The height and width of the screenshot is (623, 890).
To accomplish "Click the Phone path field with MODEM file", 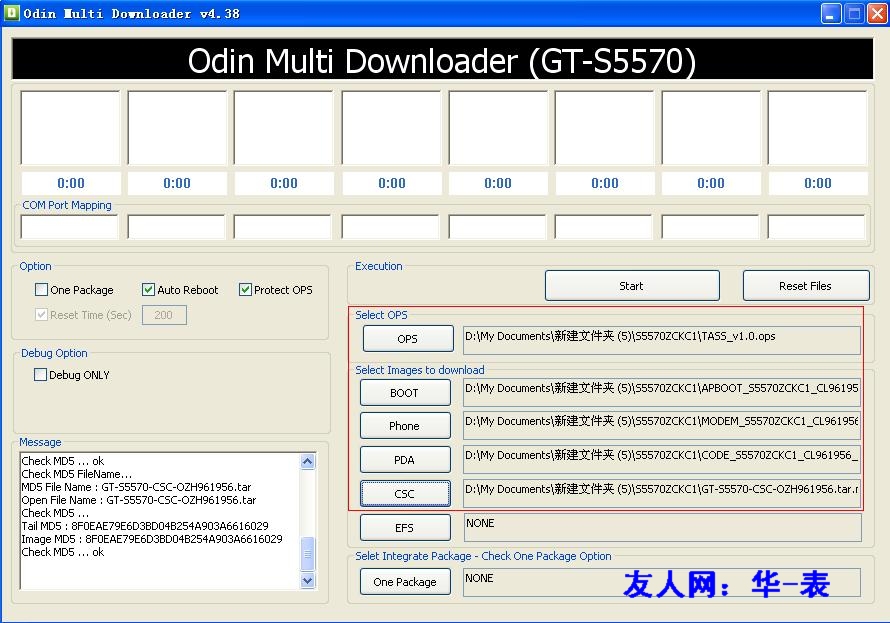I will pyautogui.click(x=662, y=425).
